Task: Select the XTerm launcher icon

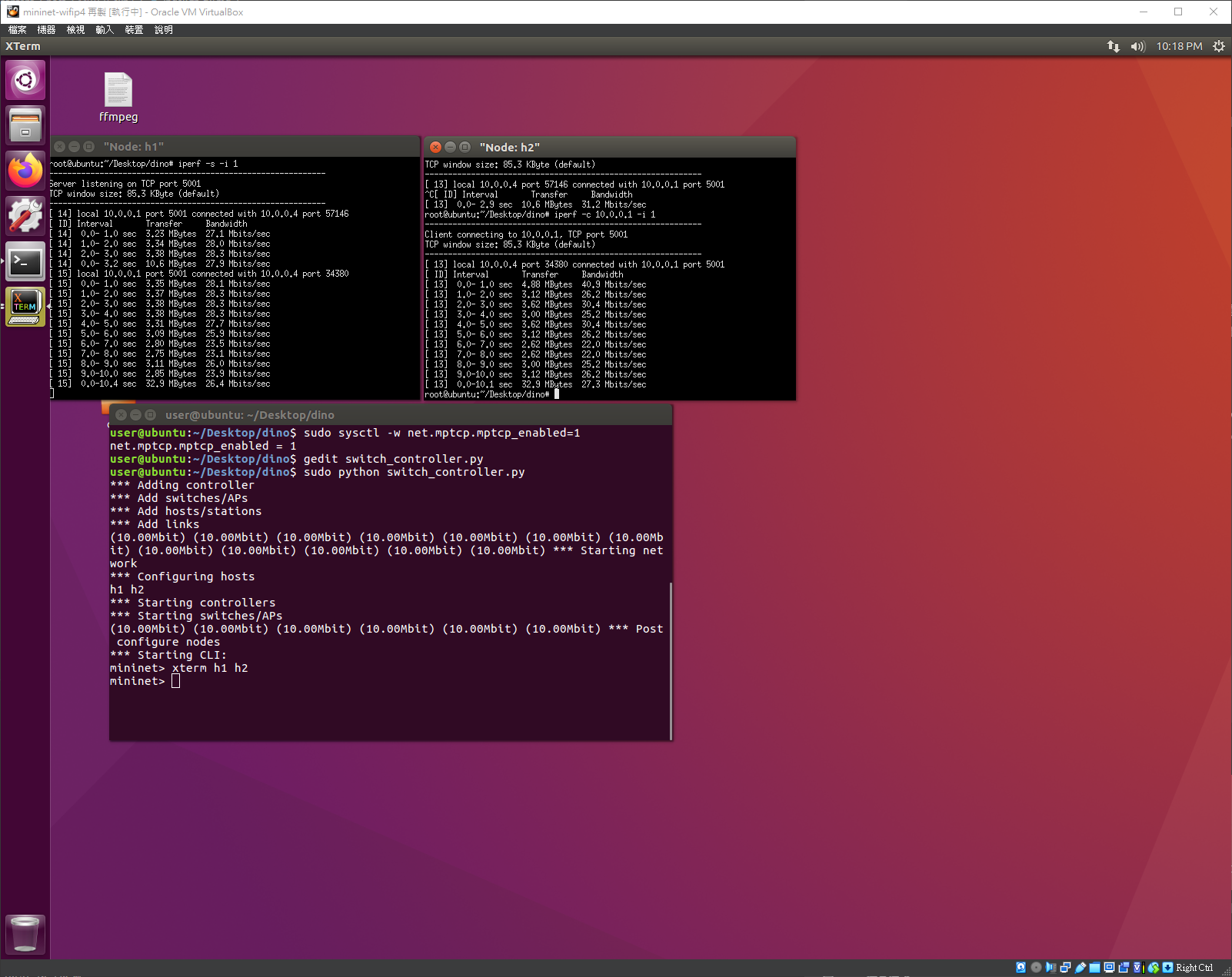Action: (x=25, y=307)
